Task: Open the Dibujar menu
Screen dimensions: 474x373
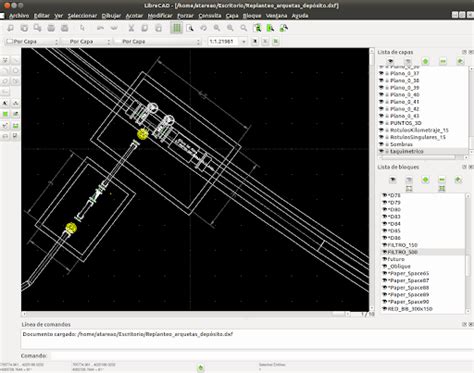Action: click(111, 16)
